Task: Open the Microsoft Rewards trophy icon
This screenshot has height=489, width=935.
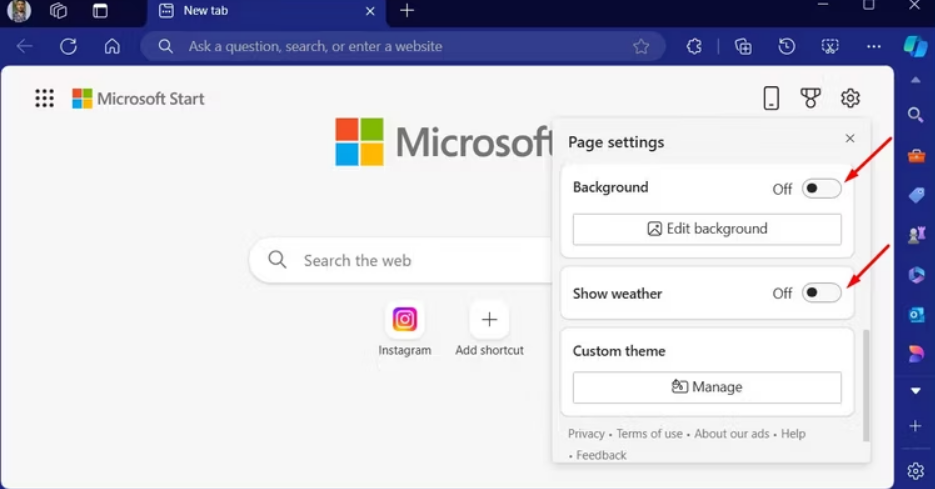Action: click(x=810, y=98)
